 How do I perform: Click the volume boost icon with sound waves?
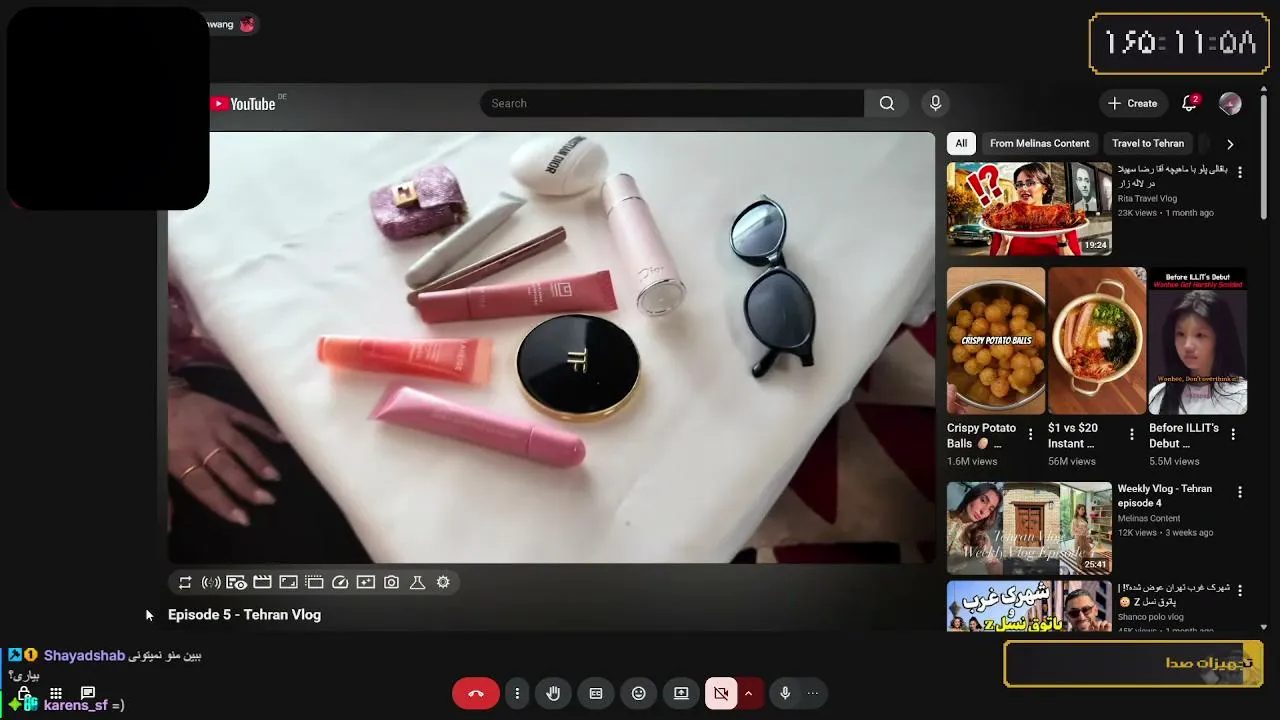[x=211, y=582]
